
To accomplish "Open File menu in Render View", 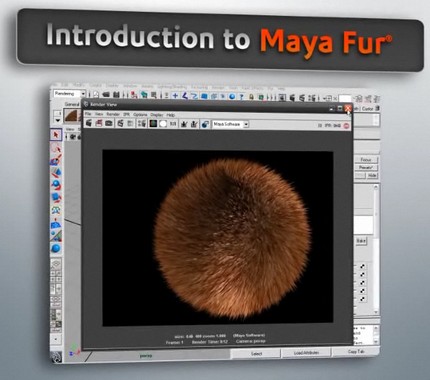I will pos(88,114).
